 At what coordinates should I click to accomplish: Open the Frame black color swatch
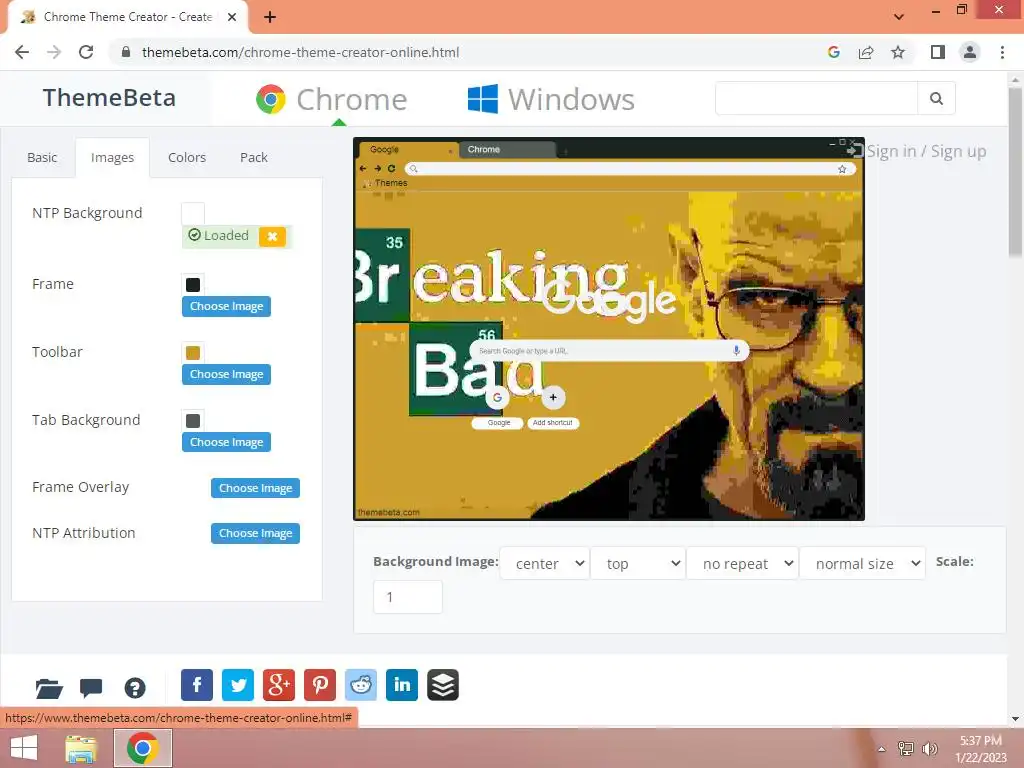(193, 285)
